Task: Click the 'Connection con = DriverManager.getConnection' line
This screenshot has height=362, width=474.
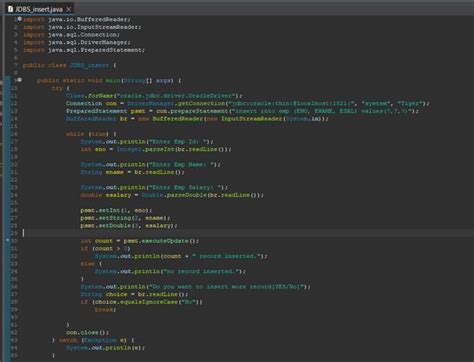Action: (x=248, y=104)
